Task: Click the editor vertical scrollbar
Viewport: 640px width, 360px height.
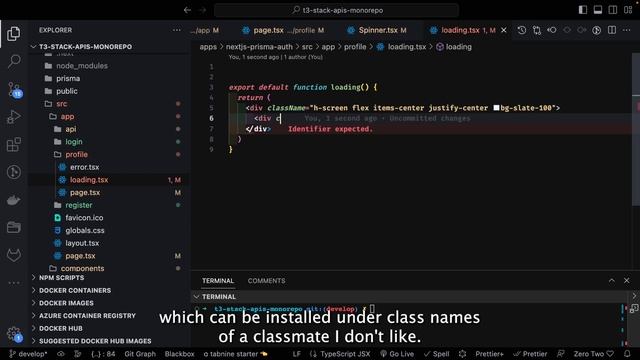Action: click(x=636, y=129)
